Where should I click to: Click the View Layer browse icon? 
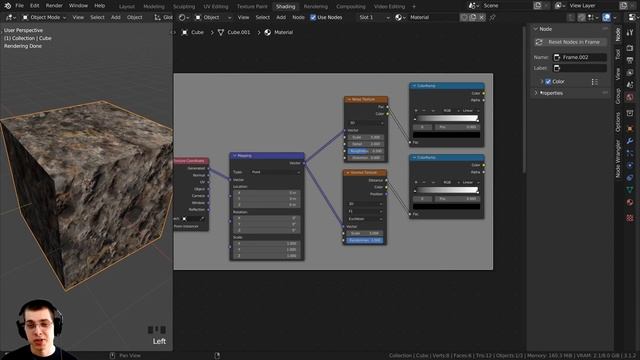(x=560, y=6)
